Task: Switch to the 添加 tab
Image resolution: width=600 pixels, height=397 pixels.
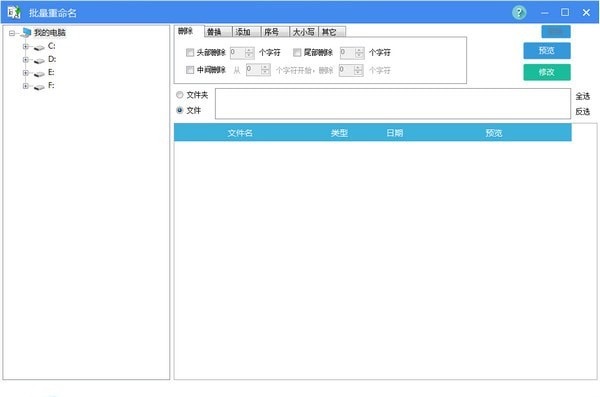Action: [x=247, y=32]
